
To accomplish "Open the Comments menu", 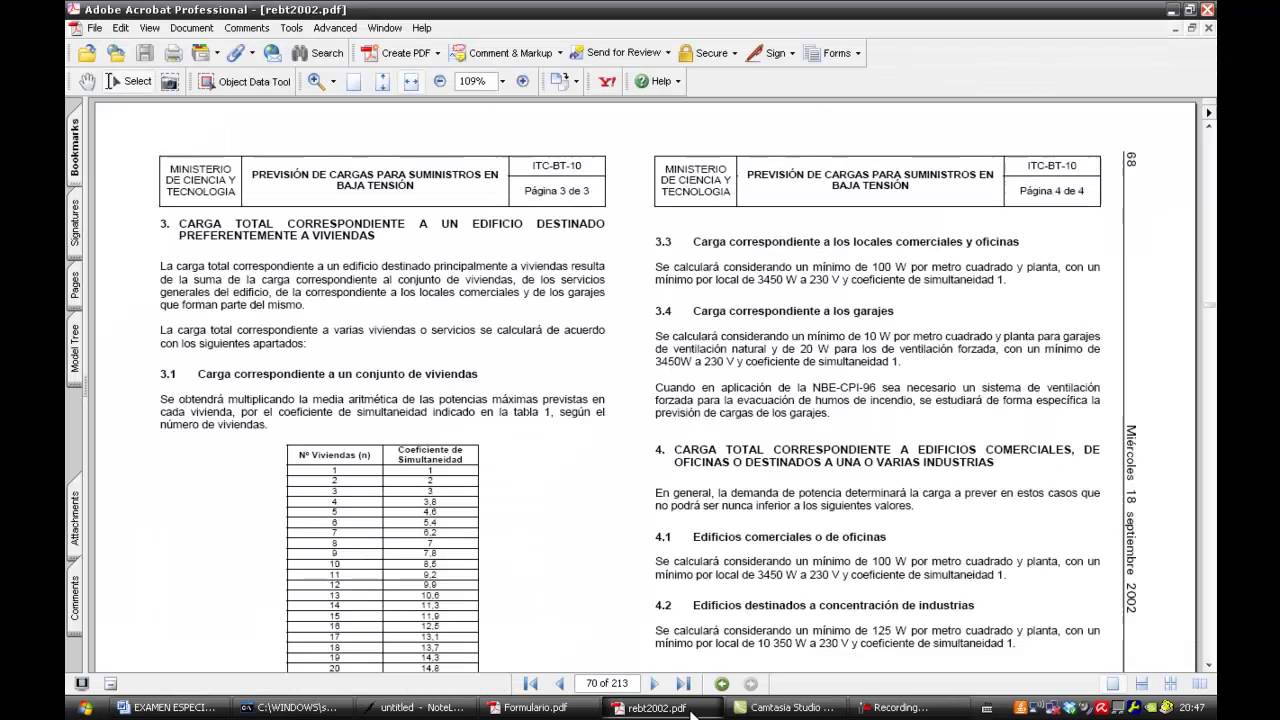I will (247, 28).
